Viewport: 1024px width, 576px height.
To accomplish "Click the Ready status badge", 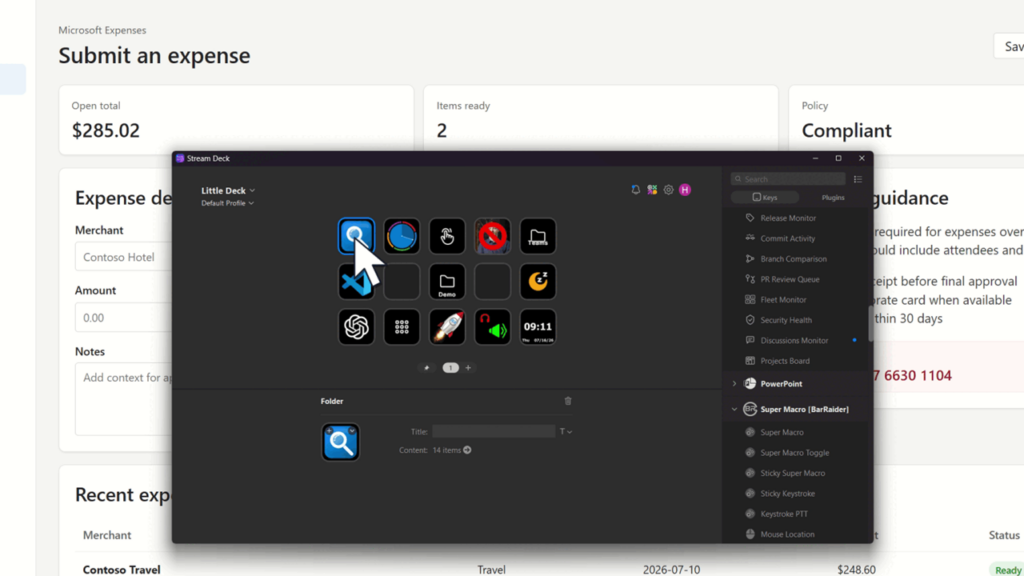I will (1008, 570).
